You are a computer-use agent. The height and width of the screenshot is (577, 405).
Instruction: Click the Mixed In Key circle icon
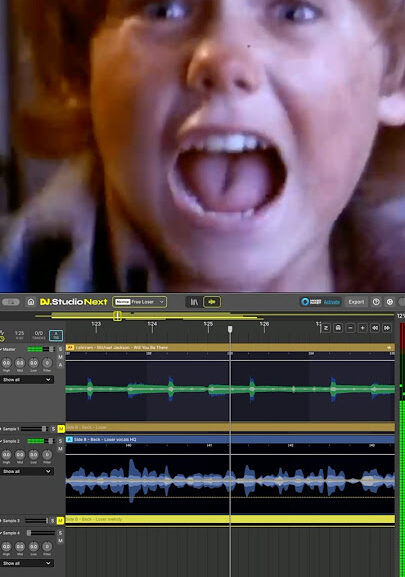pyautogui.click(x=305, y=302)
